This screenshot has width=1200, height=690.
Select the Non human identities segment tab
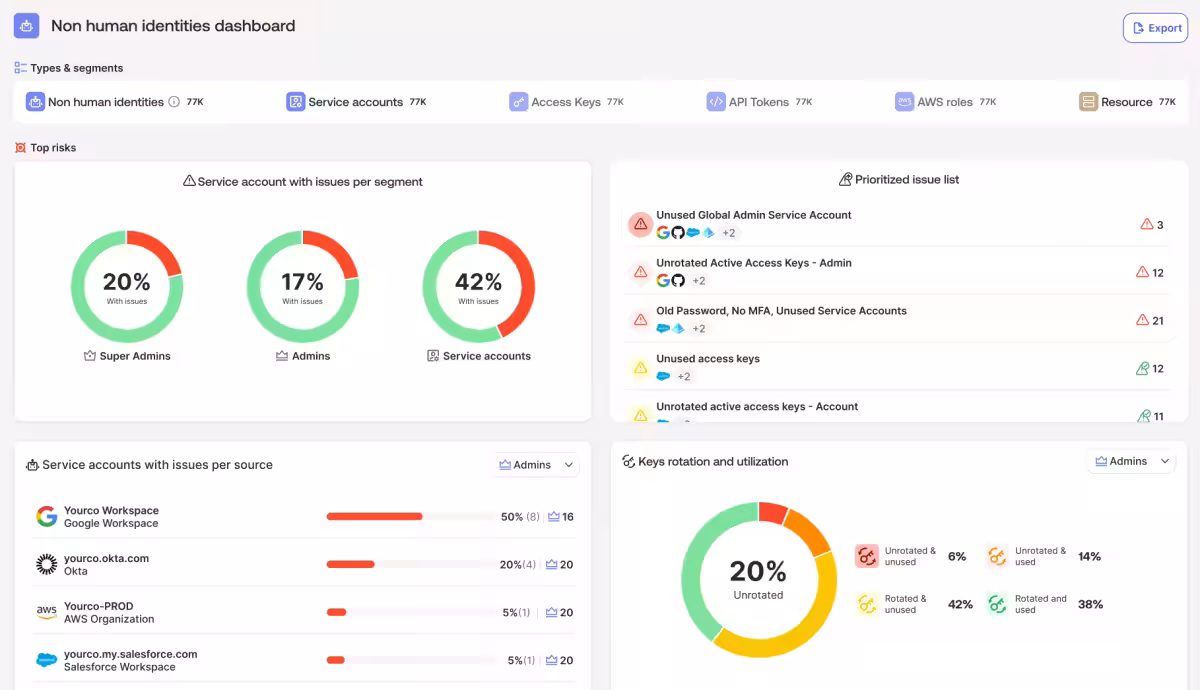[x=105, y=102]
